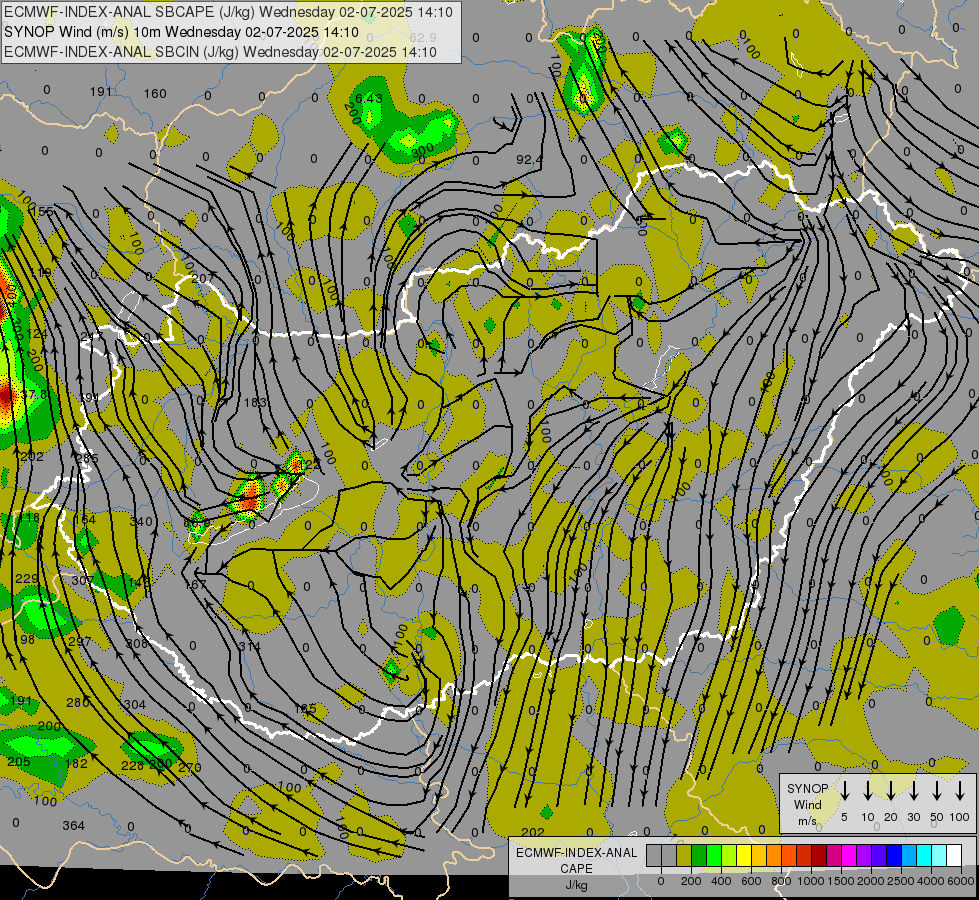Screen dimensions: 979x900
Task: Click the SYNOP Wind 10m title line
Action: (181, 32)
